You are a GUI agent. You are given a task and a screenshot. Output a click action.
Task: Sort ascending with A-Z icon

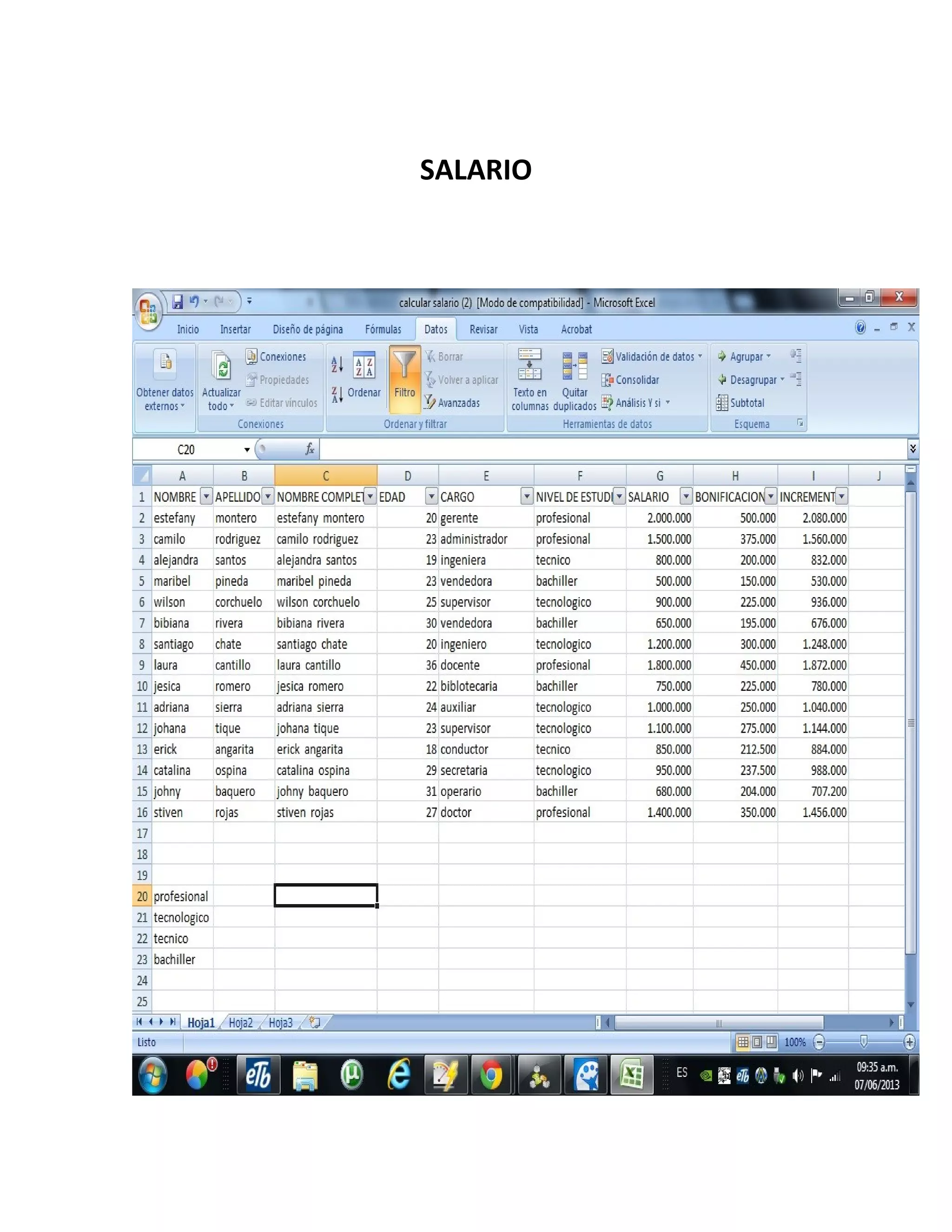(337, 364)
